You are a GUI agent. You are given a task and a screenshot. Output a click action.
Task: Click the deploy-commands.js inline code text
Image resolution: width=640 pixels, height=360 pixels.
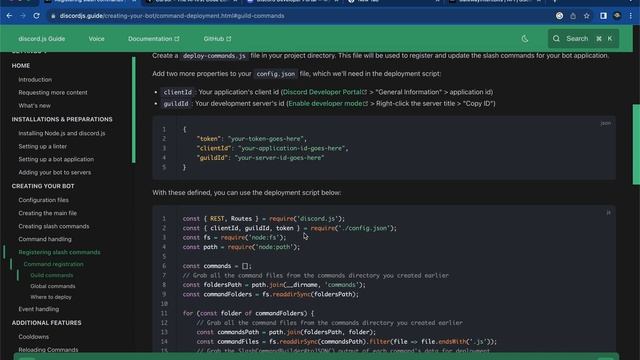[214, 56]
